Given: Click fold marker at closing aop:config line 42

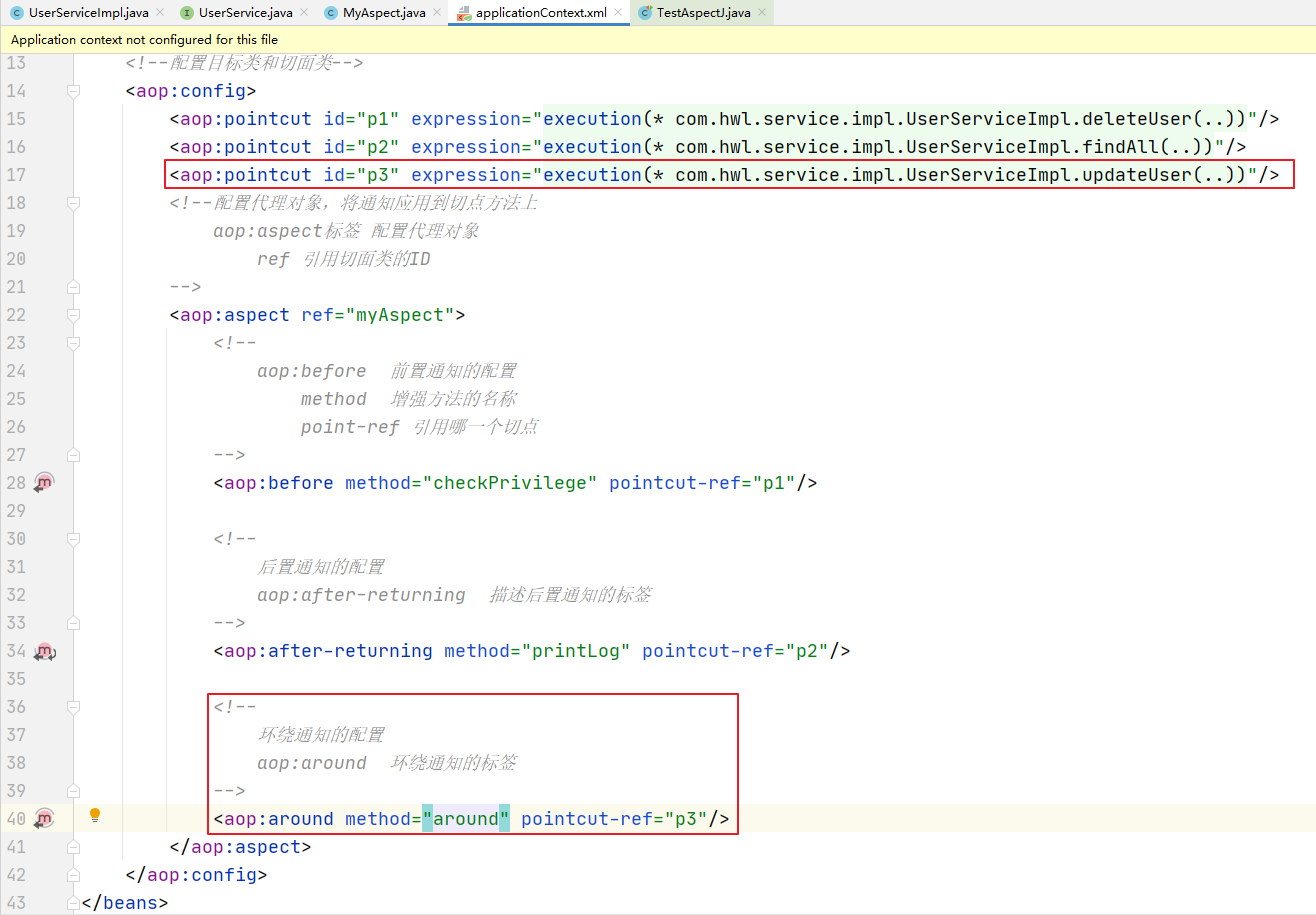Looking at the screenshot, I should tap(73, 875).
